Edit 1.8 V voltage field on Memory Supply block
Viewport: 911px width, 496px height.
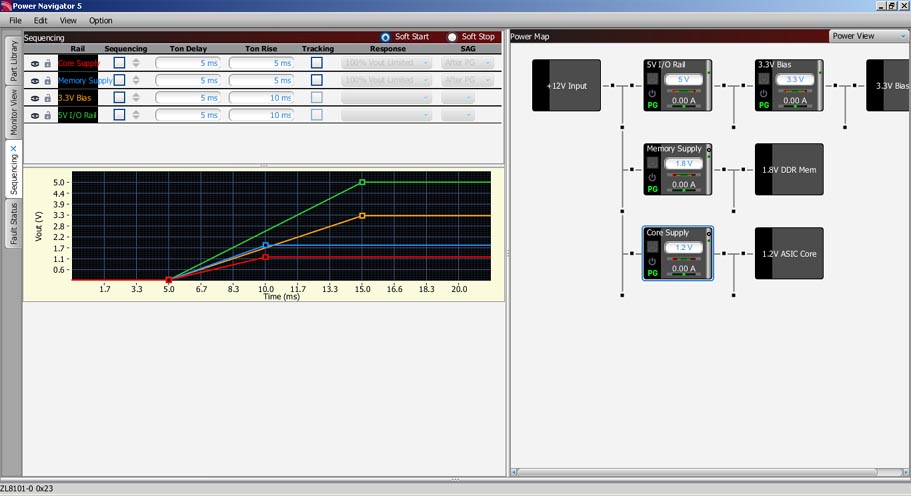[x=683, y=164]
